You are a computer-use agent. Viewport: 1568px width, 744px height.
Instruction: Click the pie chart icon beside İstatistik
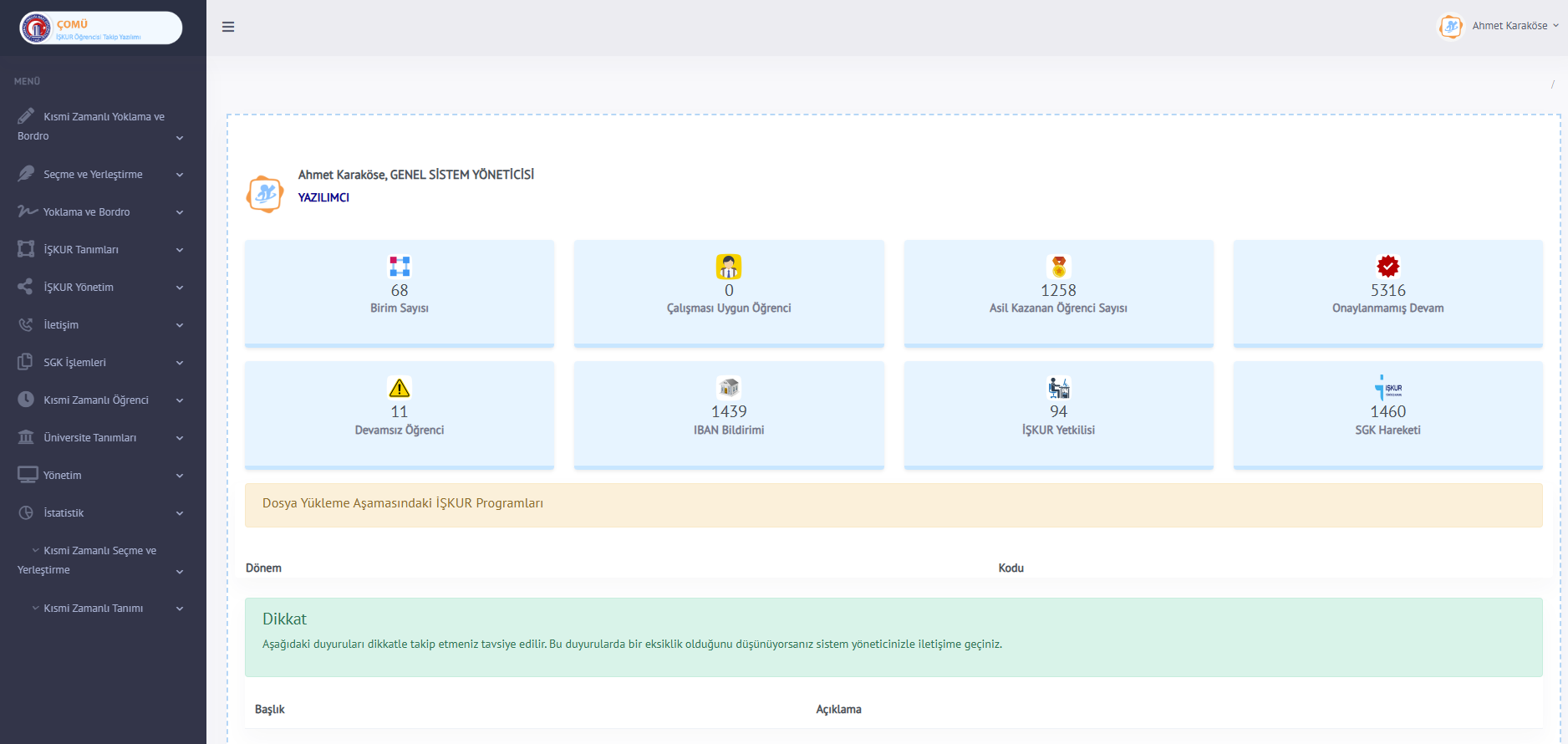point(26,512)
